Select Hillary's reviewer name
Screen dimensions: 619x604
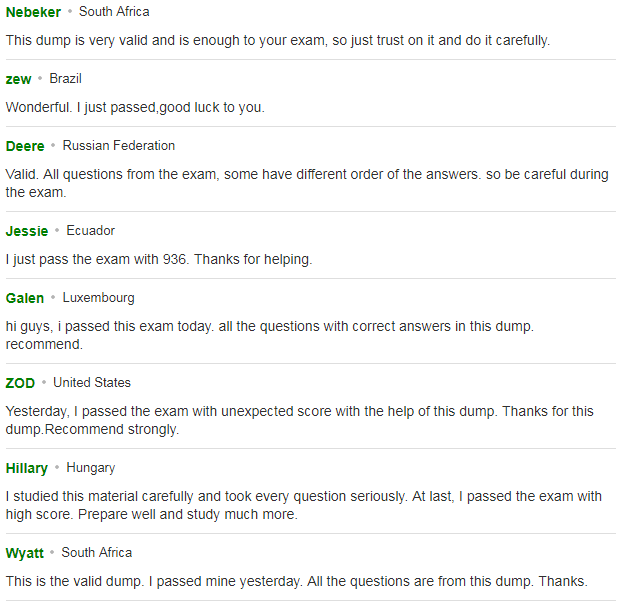pyautogui.click(x=26, y=468)
